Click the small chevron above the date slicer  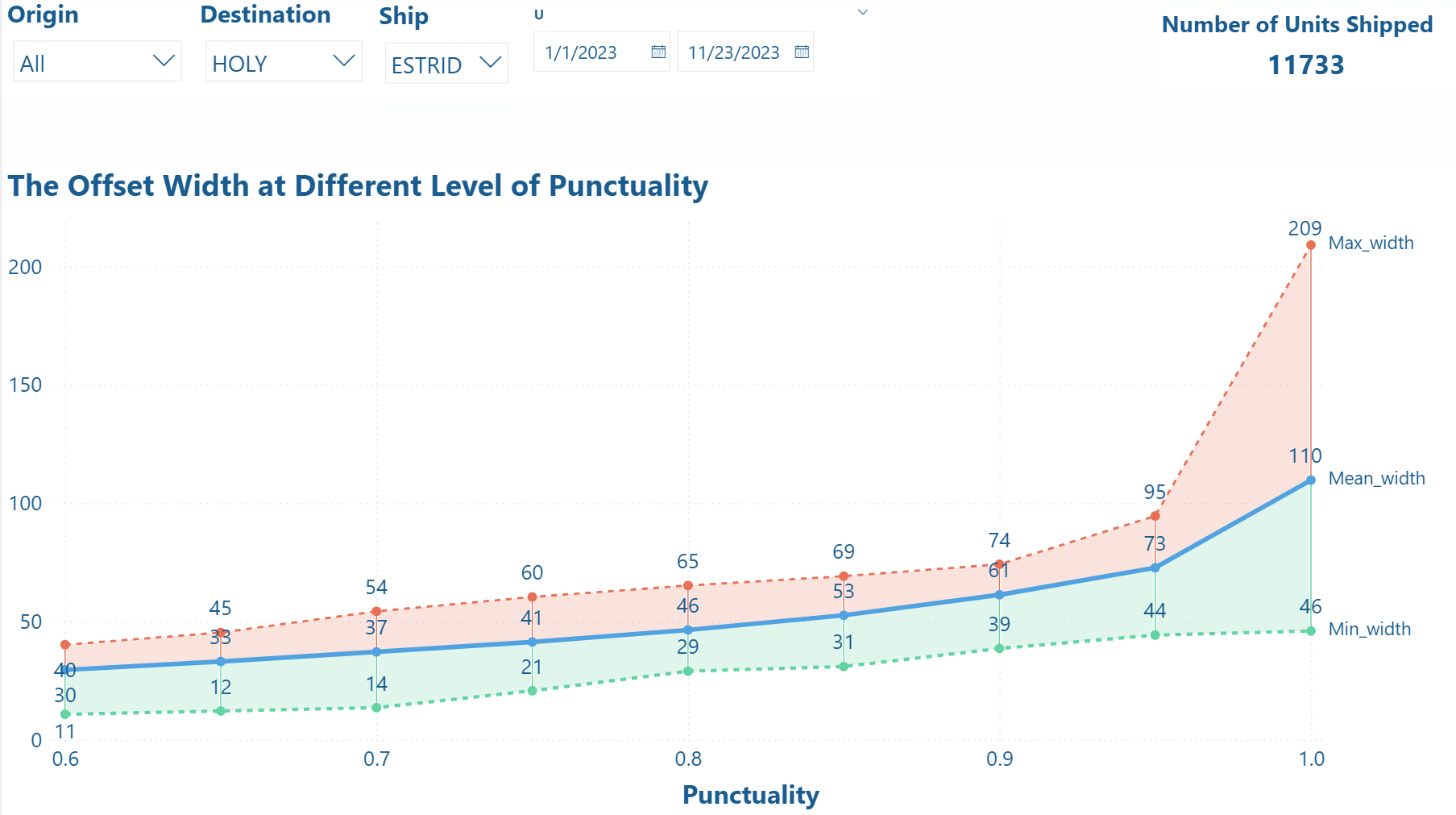click(863, 12)
